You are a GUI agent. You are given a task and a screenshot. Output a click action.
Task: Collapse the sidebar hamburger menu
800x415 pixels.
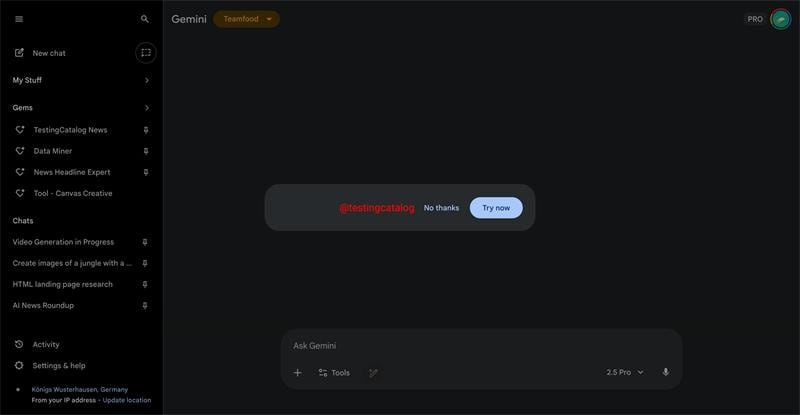tap(19, 19)
